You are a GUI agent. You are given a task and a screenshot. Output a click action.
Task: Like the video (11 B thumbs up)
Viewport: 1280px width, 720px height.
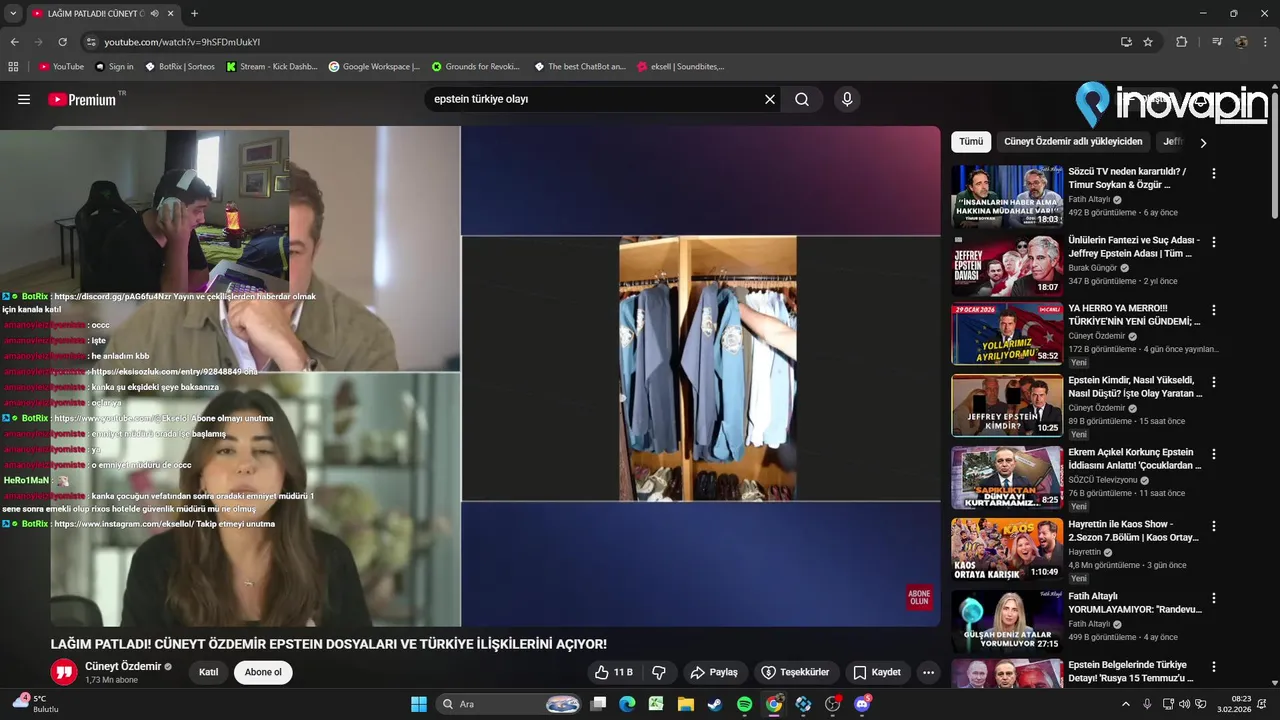pyautogui.click(x=613, y=672)
